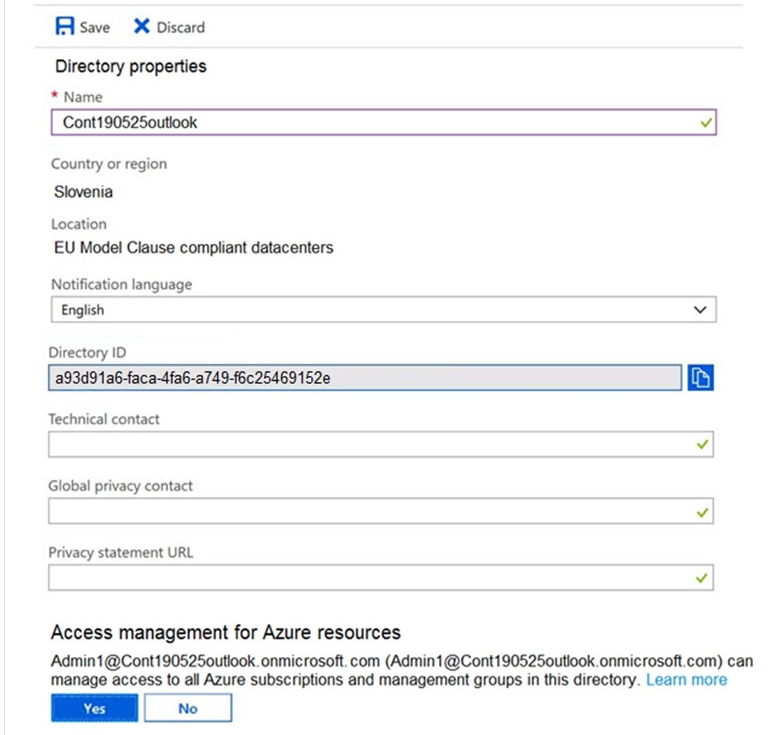Click the Privacy statement URL label
Viewport: 783px width, 735px height.
121,553
